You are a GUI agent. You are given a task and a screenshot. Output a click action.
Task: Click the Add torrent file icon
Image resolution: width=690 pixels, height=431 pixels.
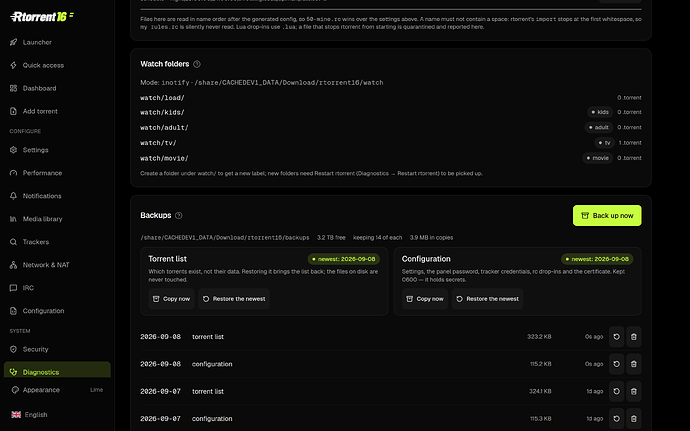point(13,111)
